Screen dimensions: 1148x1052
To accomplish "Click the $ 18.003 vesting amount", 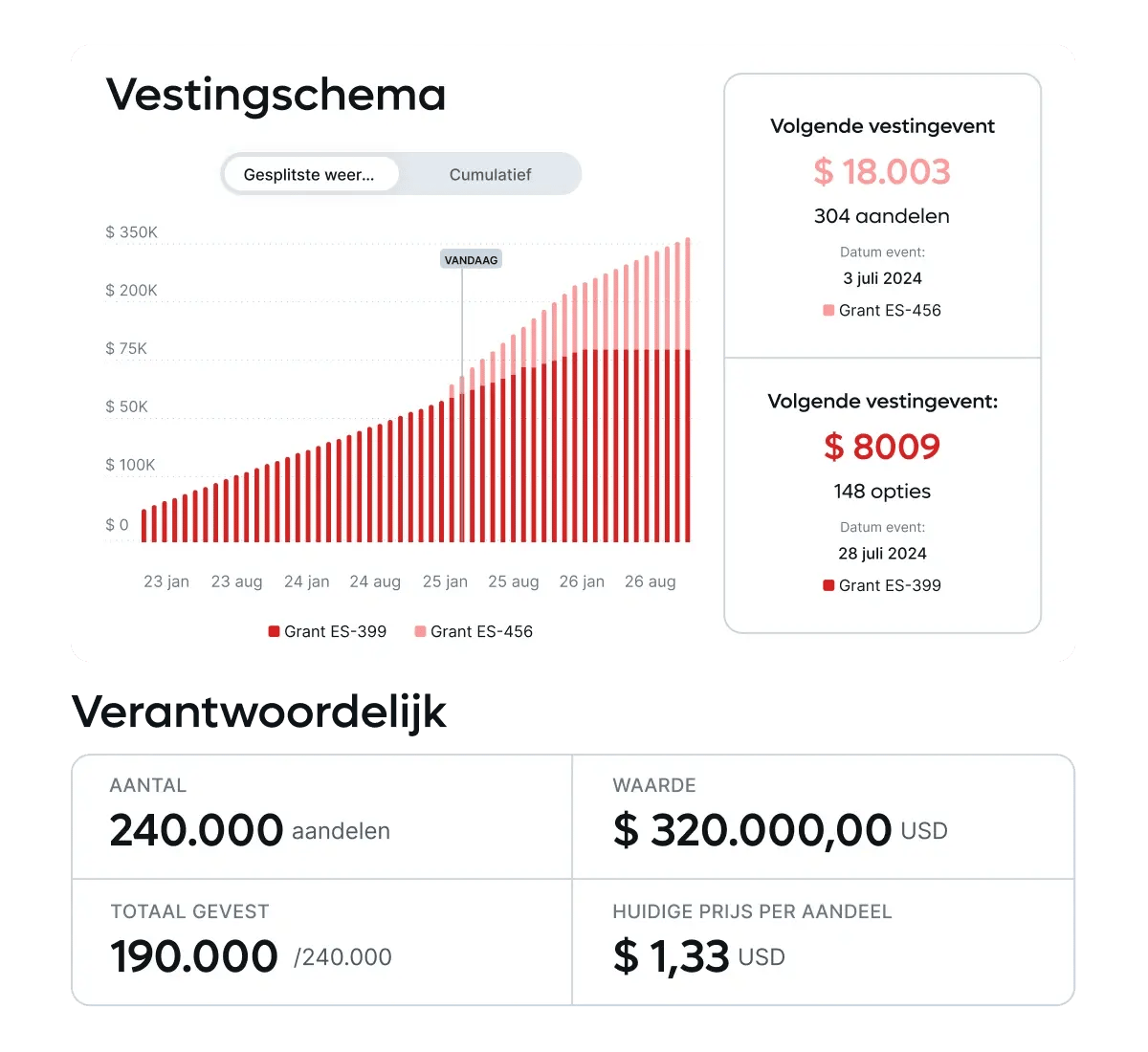I will pyautogui.click(x=882, y=171).
